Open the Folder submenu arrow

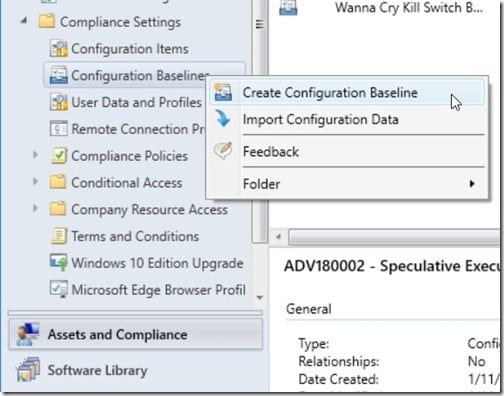click(472, 184)
